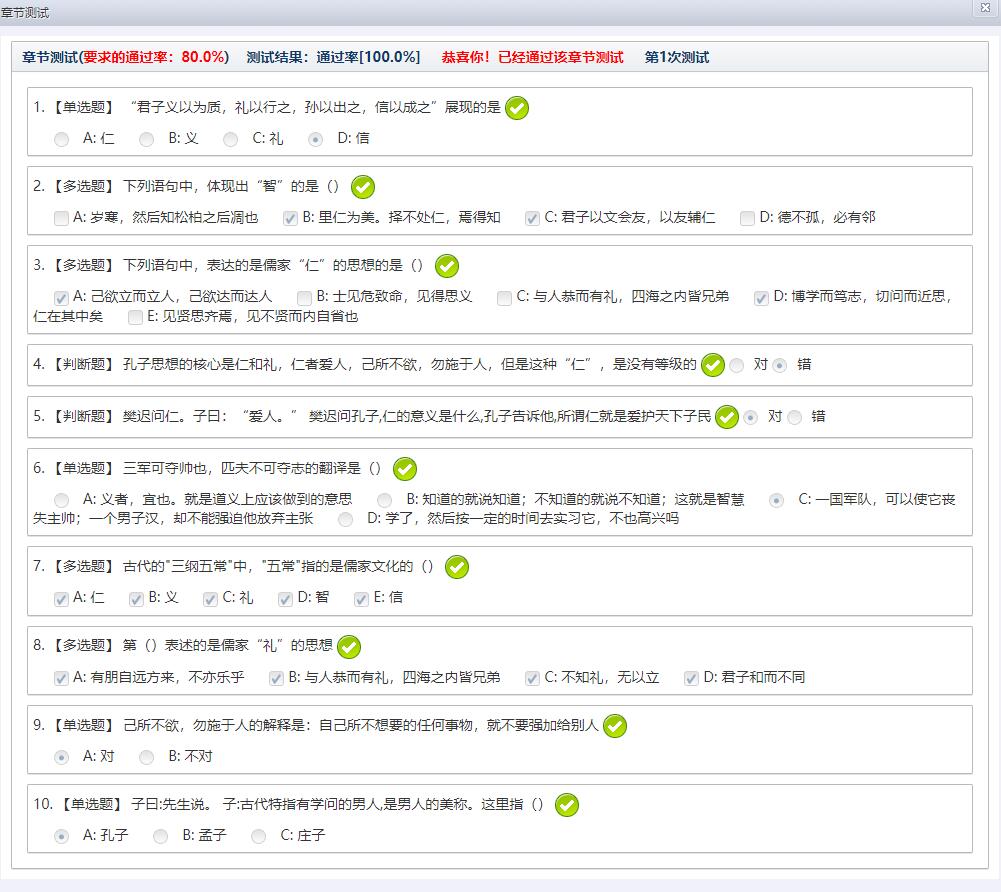Select option C: 礼 in question 1
Viewport: 1001px width, 892px height.
[231, 139]
